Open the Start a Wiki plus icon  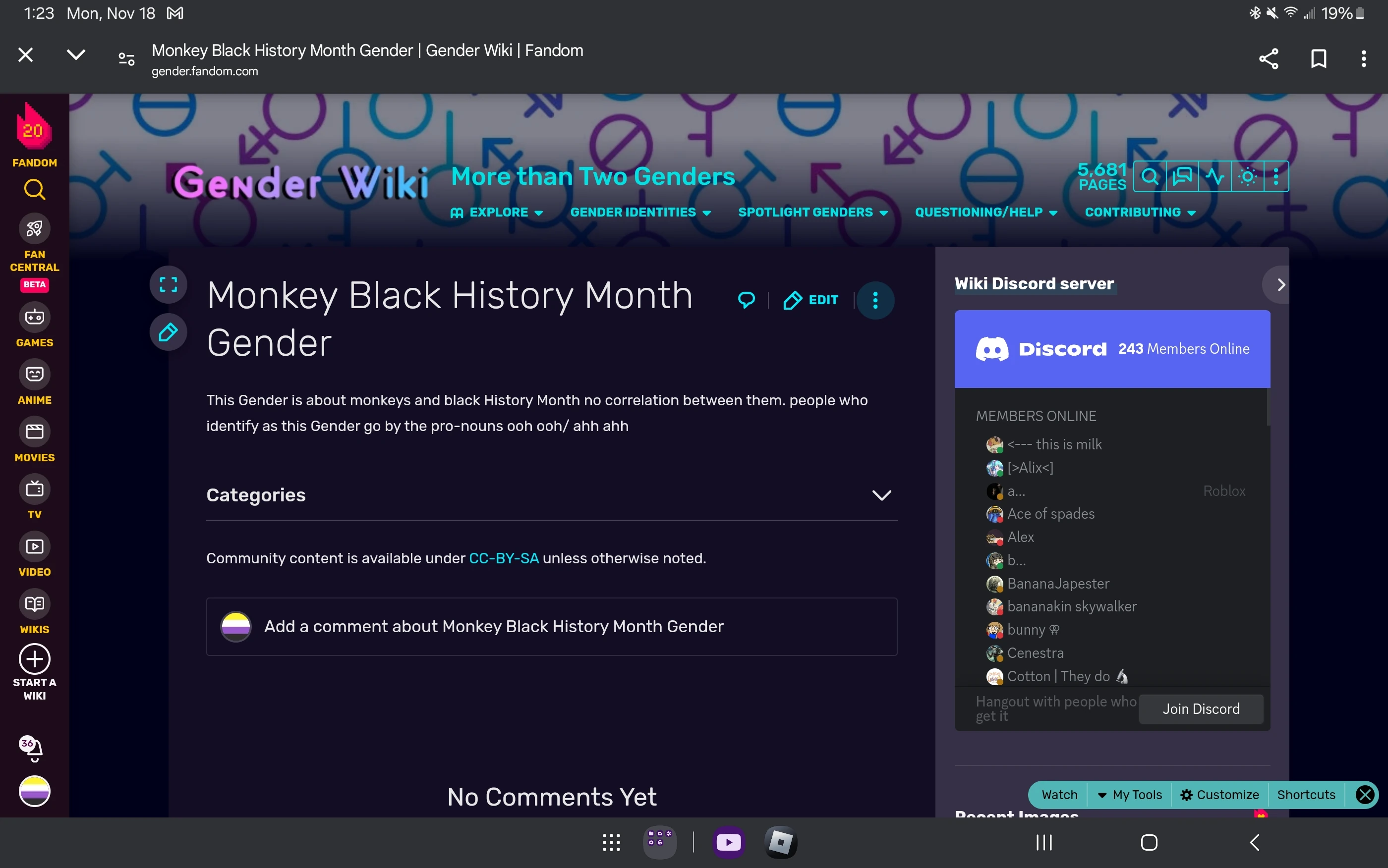pos(35,659)
